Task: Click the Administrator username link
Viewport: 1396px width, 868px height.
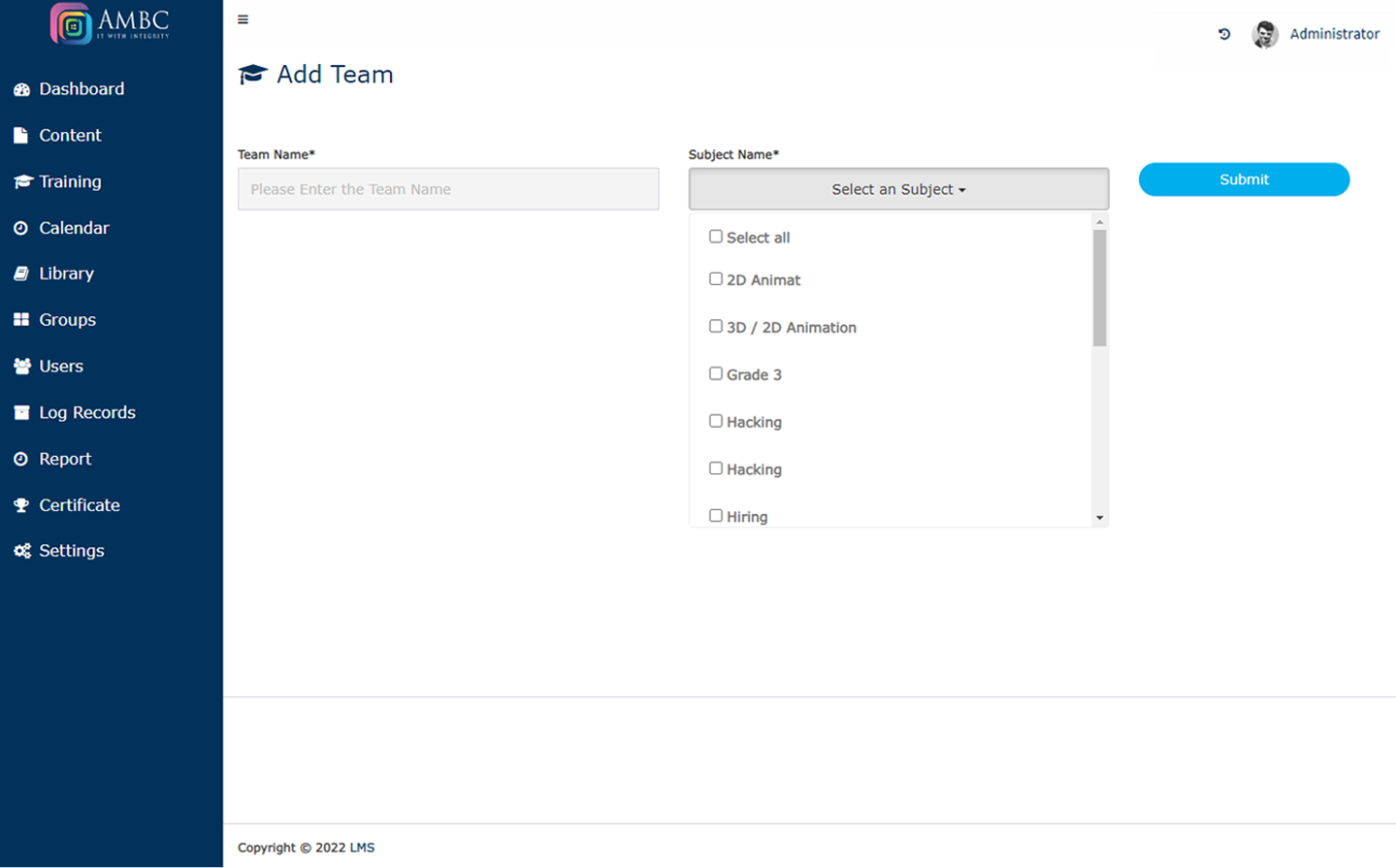Action: click(x=1334, y=34)
